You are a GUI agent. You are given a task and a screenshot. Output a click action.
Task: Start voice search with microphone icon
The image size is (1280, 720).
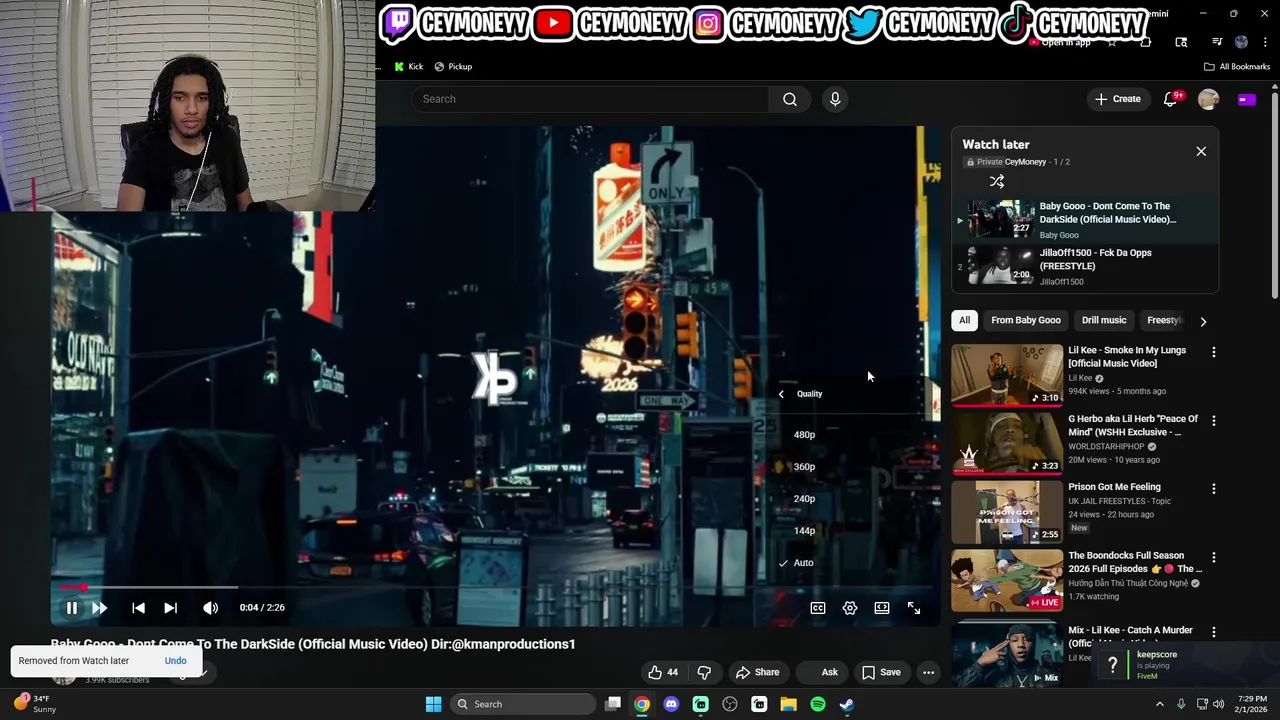(x=835, y=99)
